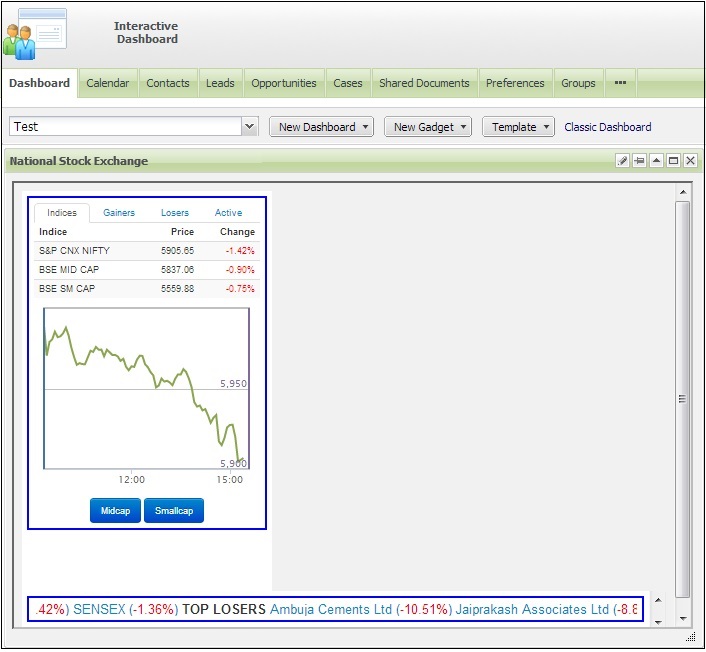Click the 15:00 chart axis label

230,480
